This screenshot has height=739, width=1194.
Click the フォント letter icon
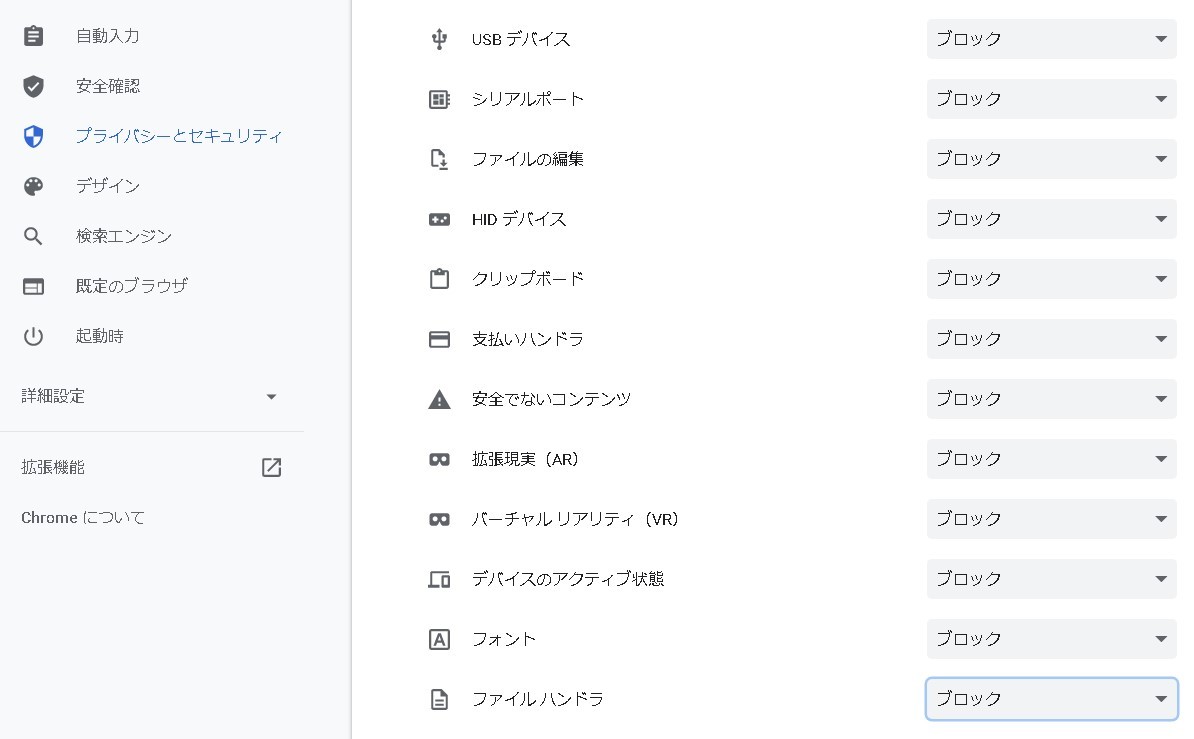coord(439,639)
